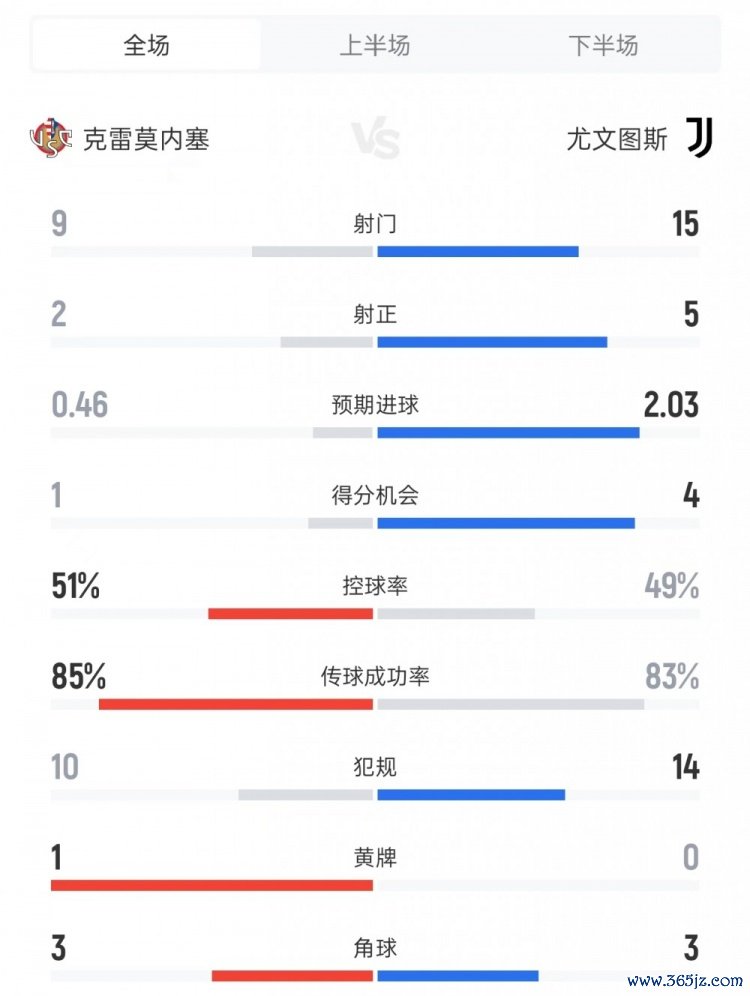Click Juventus' 2.03 expected goals value
Screen dimensions: 750x996
(671, 405)
